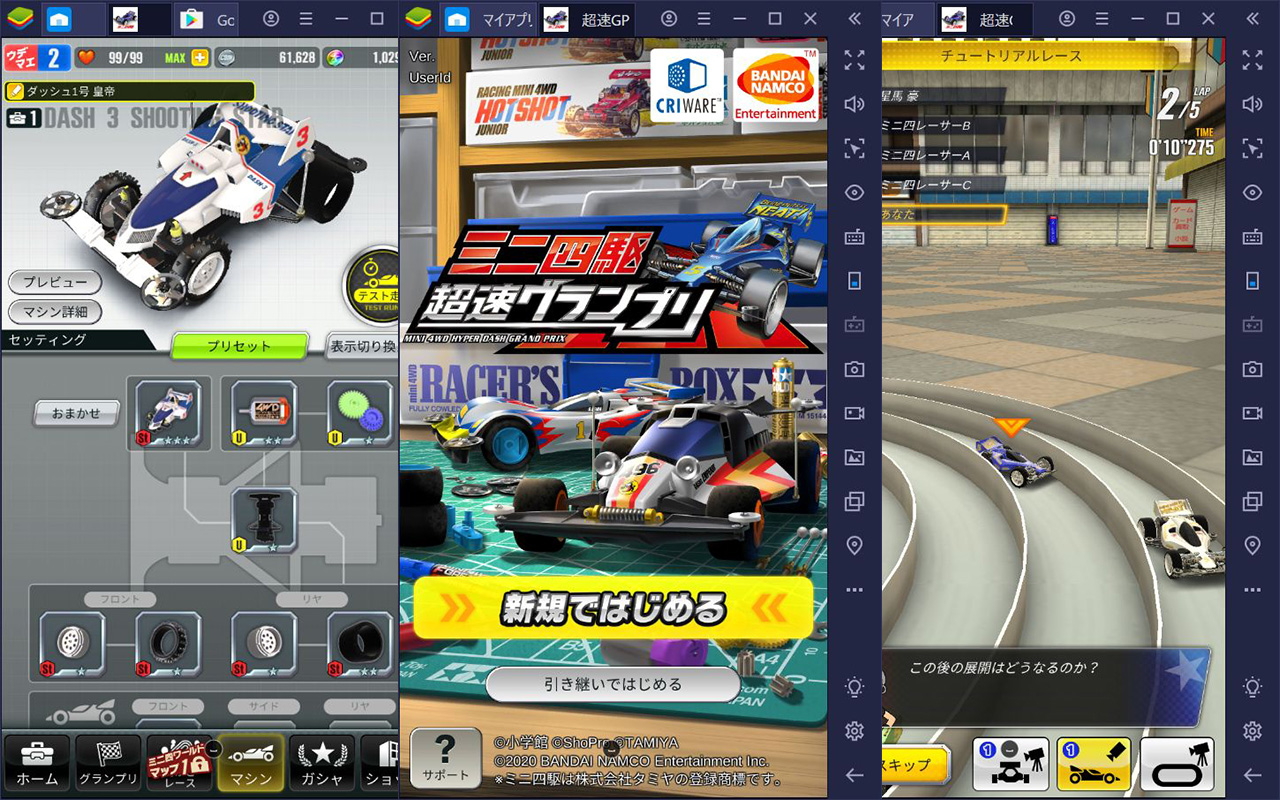Click おまかせ auto-setup button

[x=77, y=413]
